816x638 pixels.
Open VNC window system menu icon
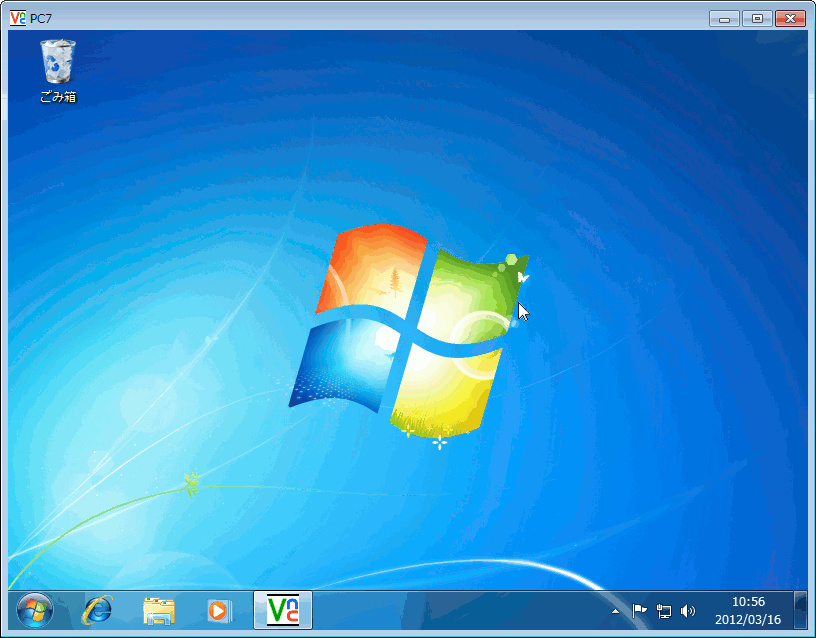tap(17, 18)
